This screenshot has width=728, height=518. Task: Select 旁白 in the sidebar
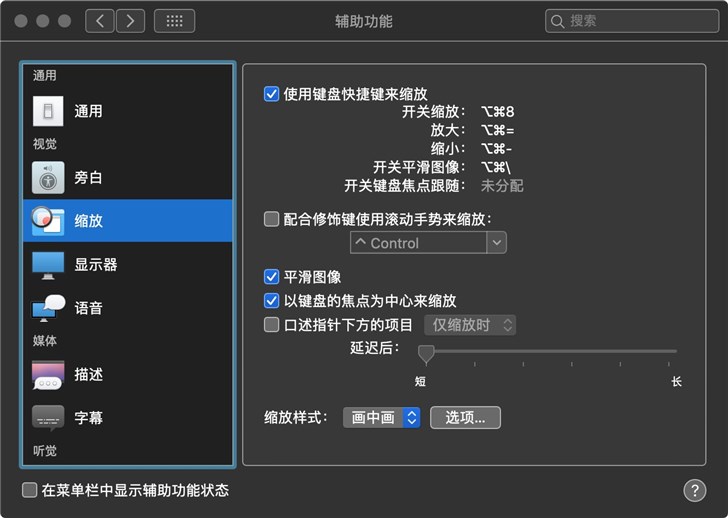(128, 177)
